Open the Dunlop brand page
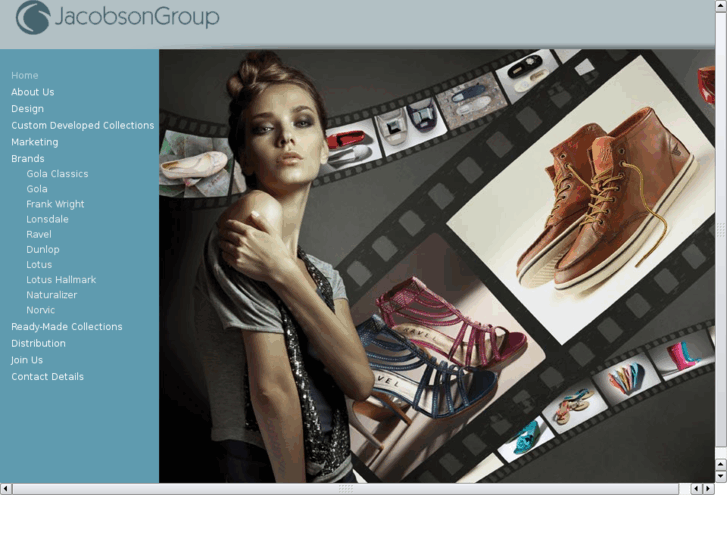727x545 pixels. click(43, 250)
